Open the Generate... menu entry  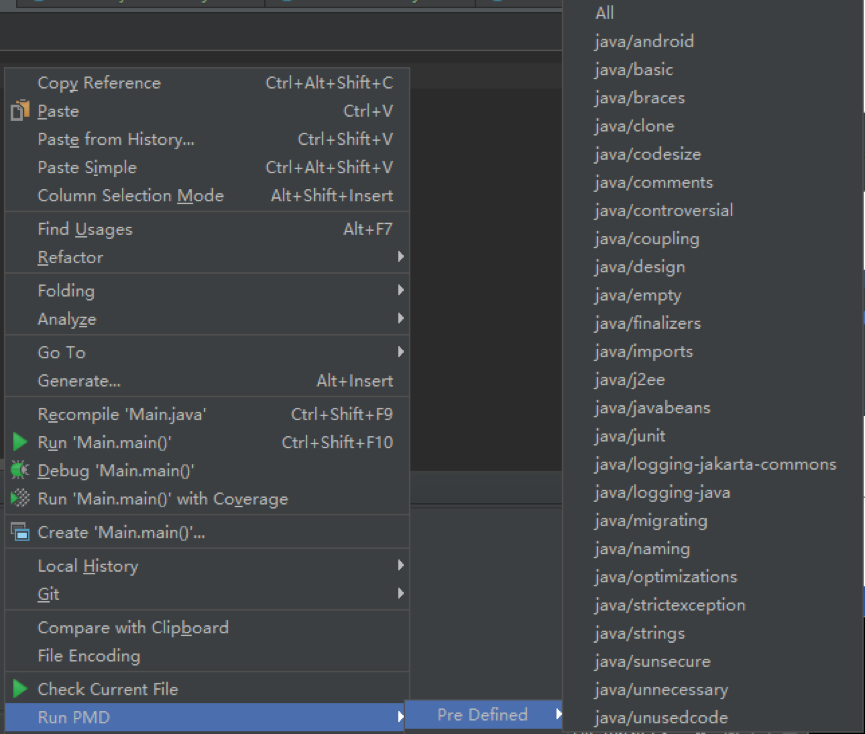[207, 381]
